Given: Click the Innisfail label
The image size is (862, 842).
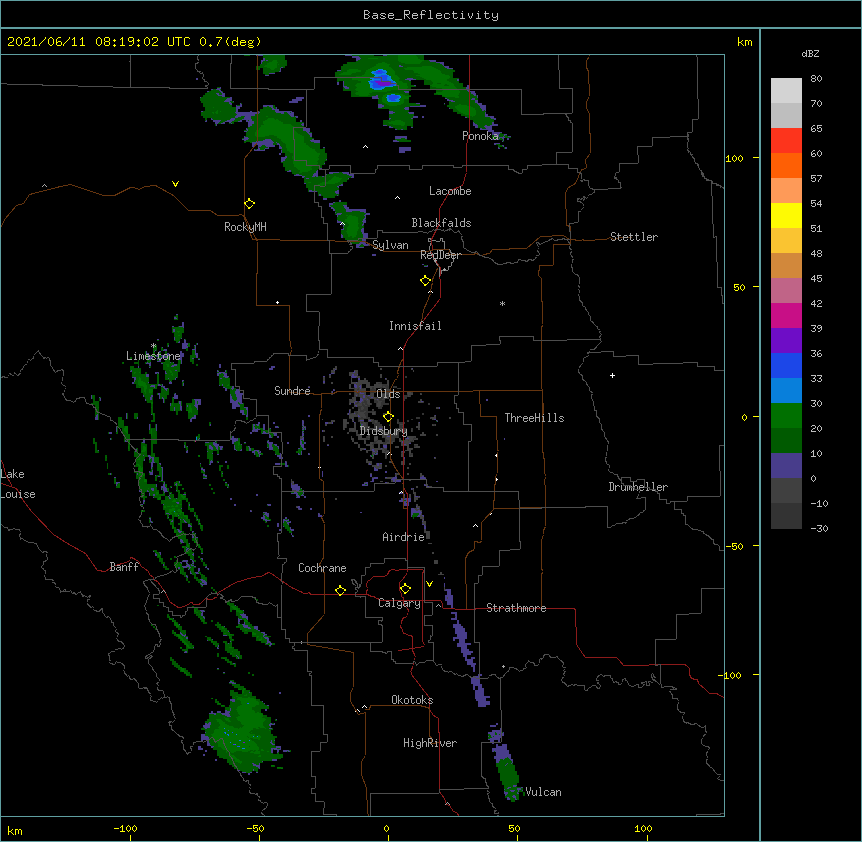Looking at the screenshot, I should pyautogui.click(x=415, y=326).
